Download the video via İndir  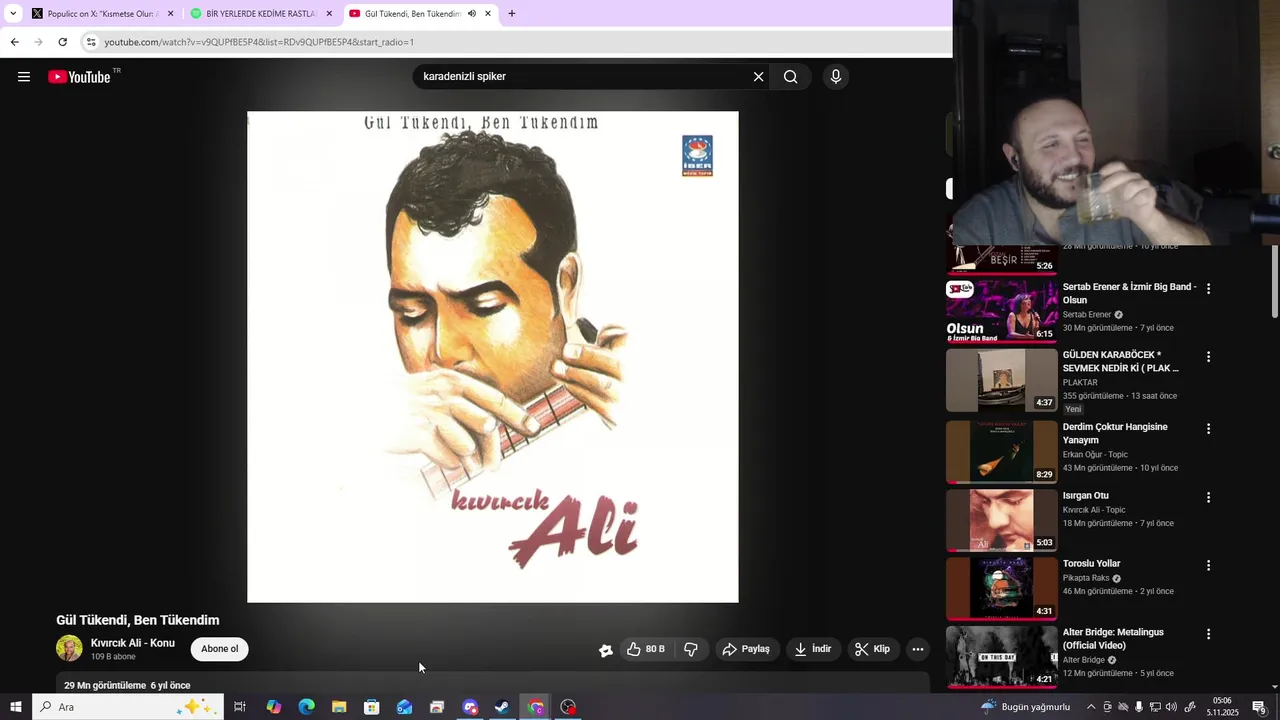click(813, 649)
